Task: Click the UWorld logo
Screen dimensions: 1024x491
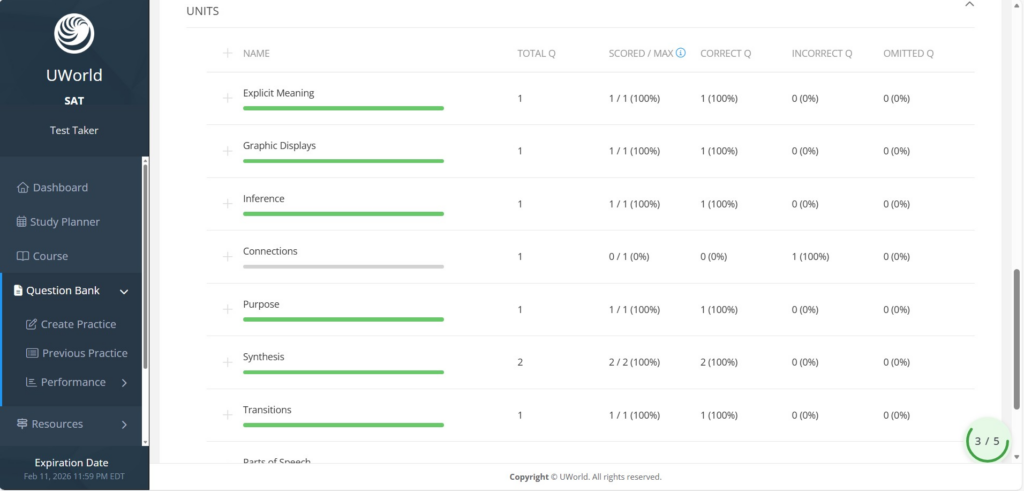Action: coord(74,33)
